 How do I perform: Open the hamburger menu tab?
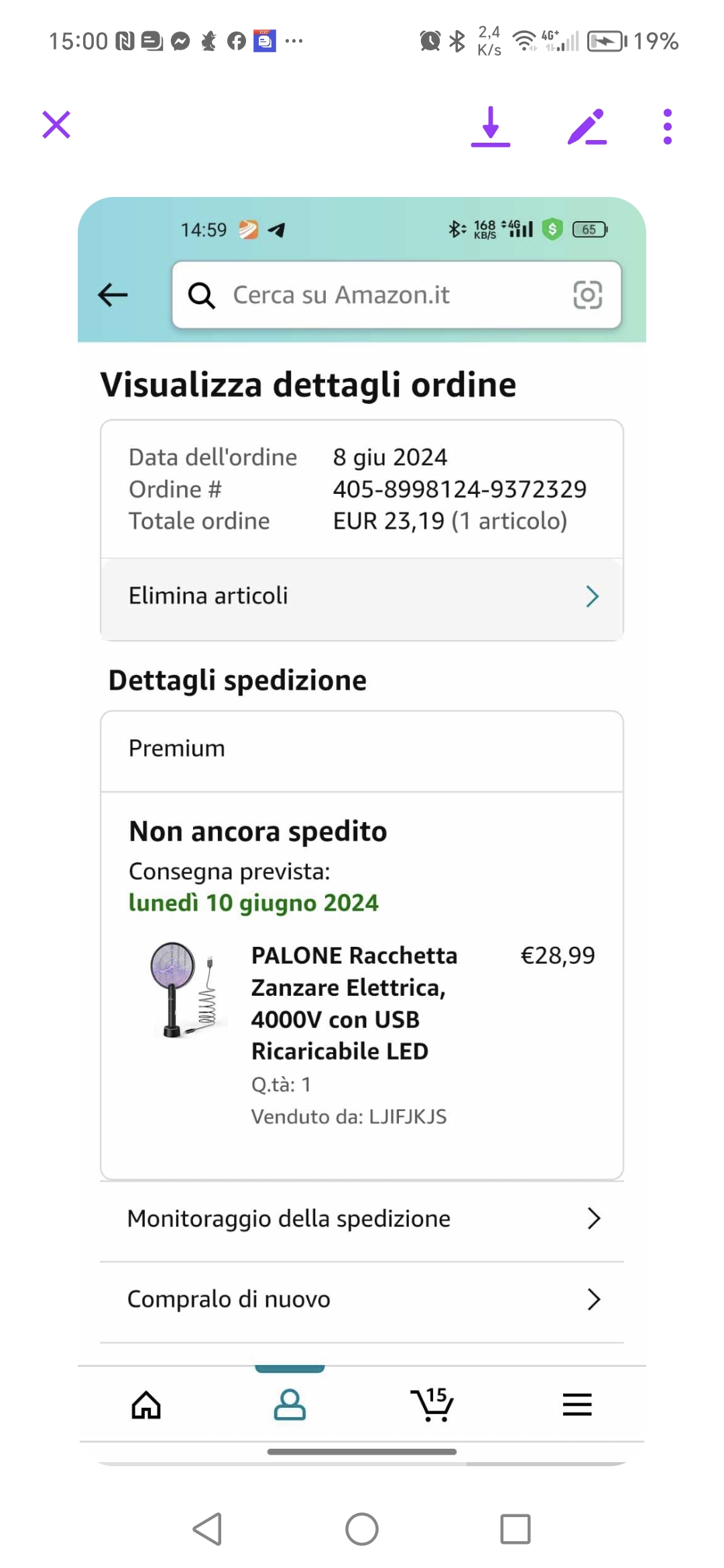tap(577, 1404)
